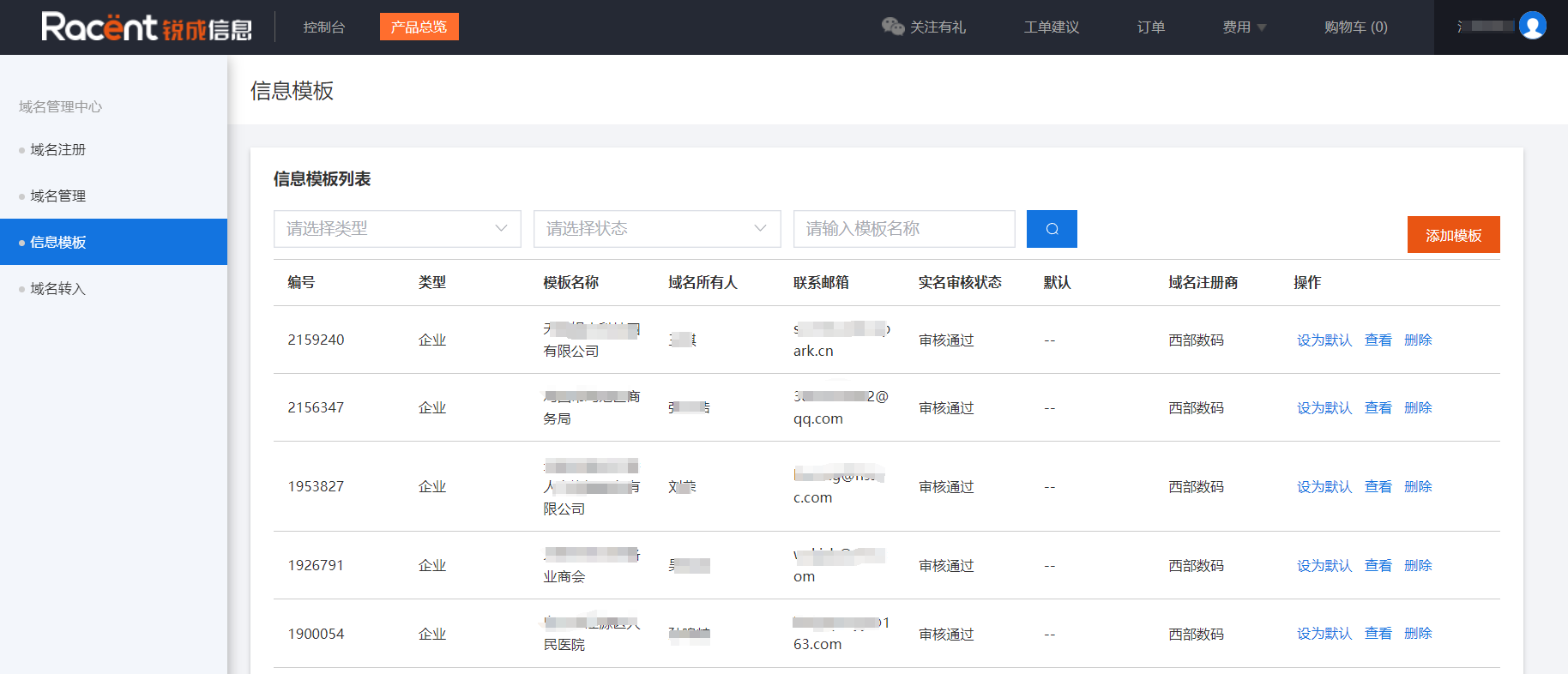
Task: Click the 添加模板 button
Action: click(1454, 235)
